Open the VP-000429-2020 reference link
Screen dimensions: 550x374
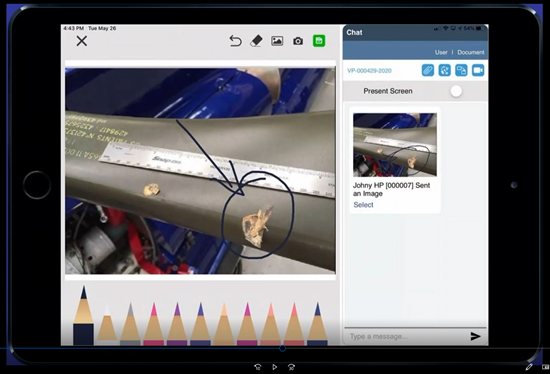tap(369, 71)
